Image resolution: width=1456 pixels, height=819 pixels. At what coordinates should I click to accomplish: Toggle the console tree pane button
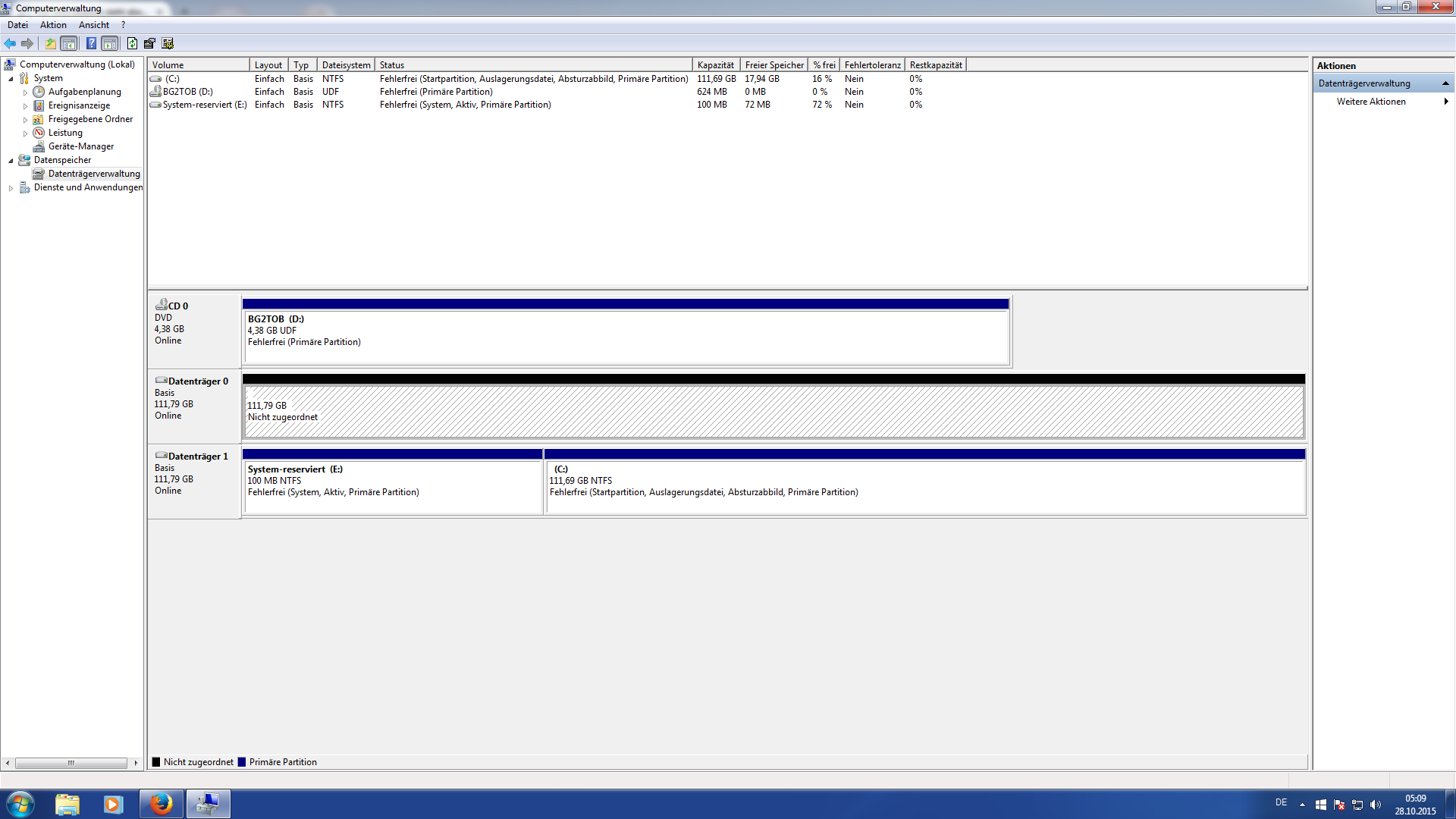(69, 44)
